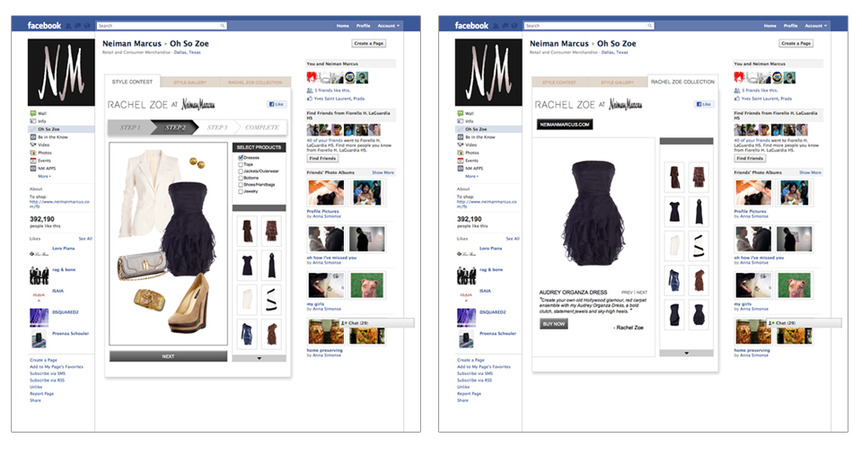862x464 pixels.
Task: Click the thumbs-up icon beside 'Yves Saint Laurent, Prada' in the left page
Action: (310, 98)
